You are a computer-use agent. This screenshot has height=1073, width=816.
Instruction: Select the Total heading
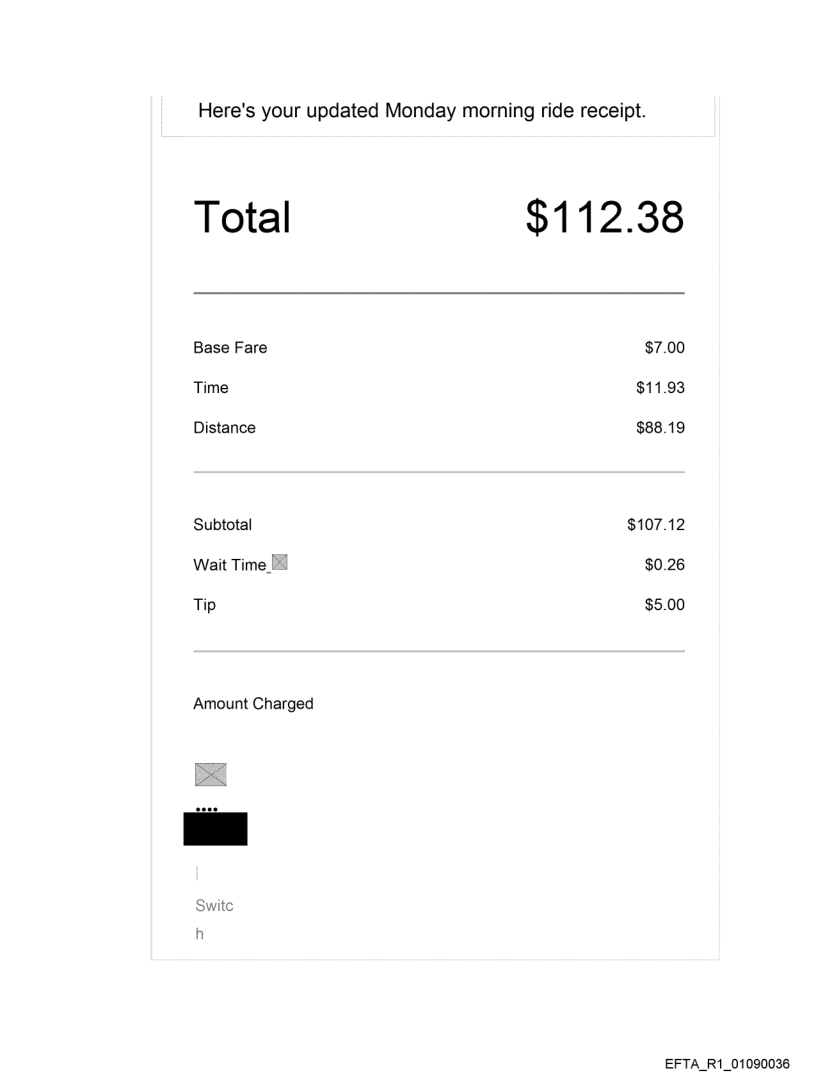click(x=242, y=217)
